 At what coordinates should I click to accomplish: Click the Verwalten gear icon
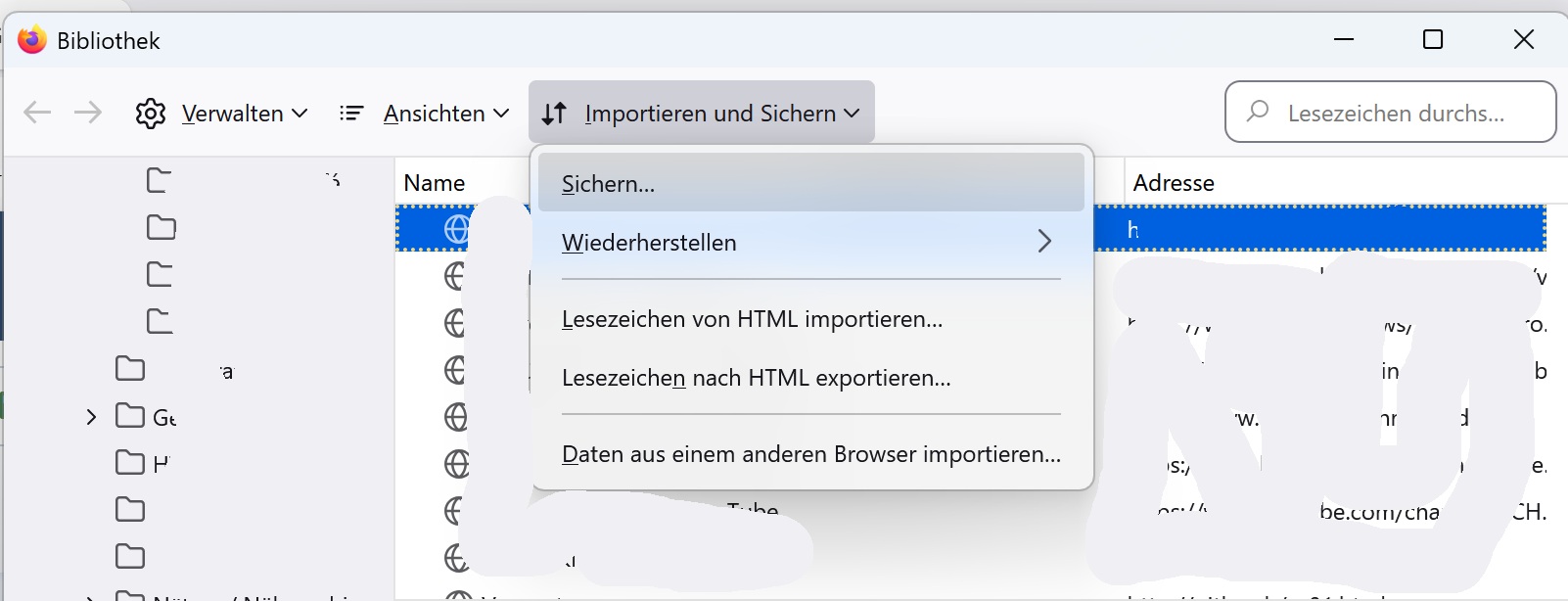click(151, 114)
